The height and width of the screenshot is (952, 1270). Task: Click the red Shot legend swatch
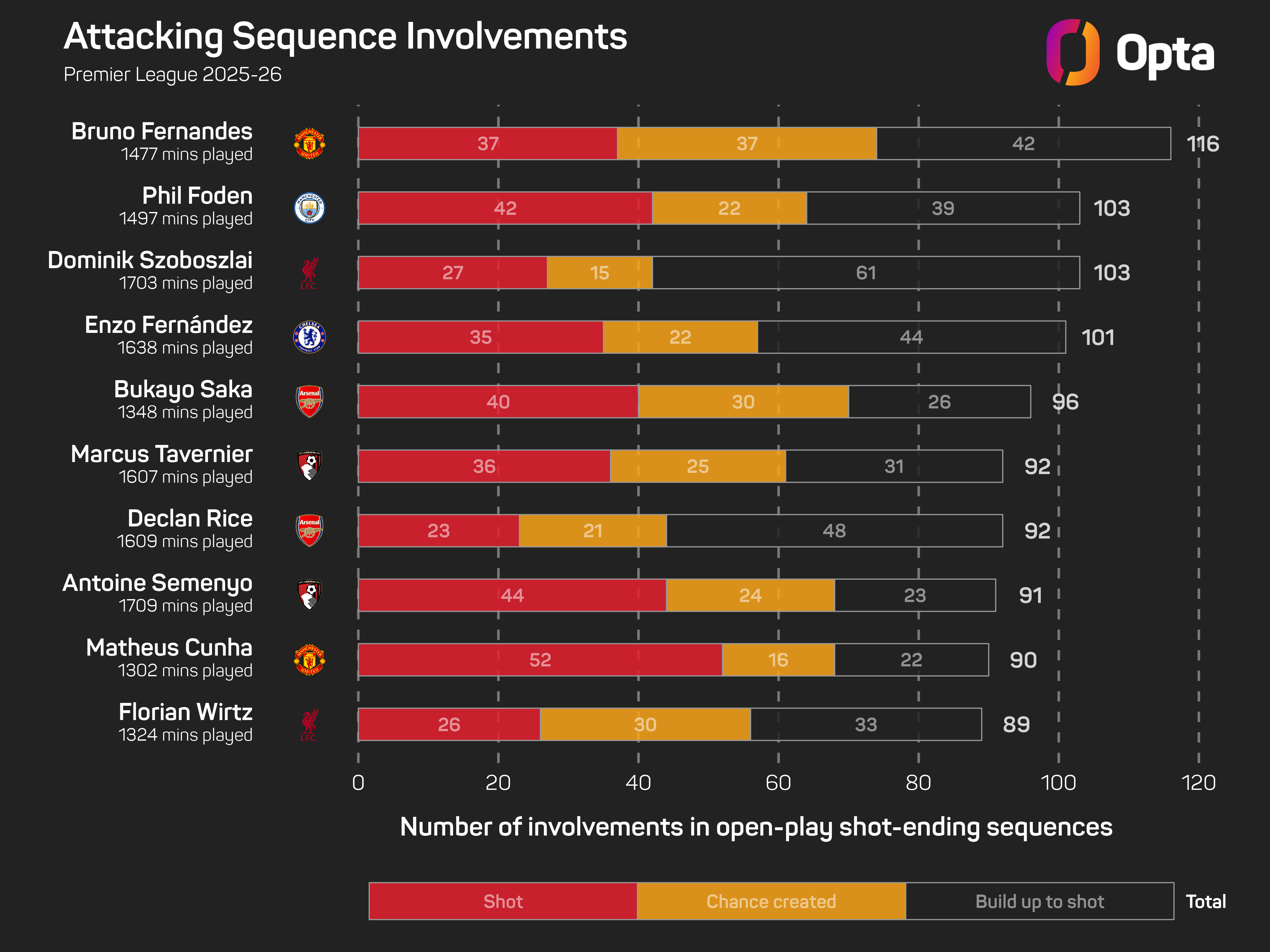point(503,901)
